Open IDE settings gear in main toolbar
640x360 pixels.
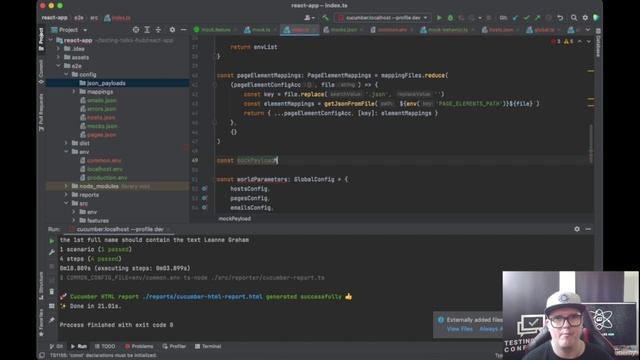585,18
